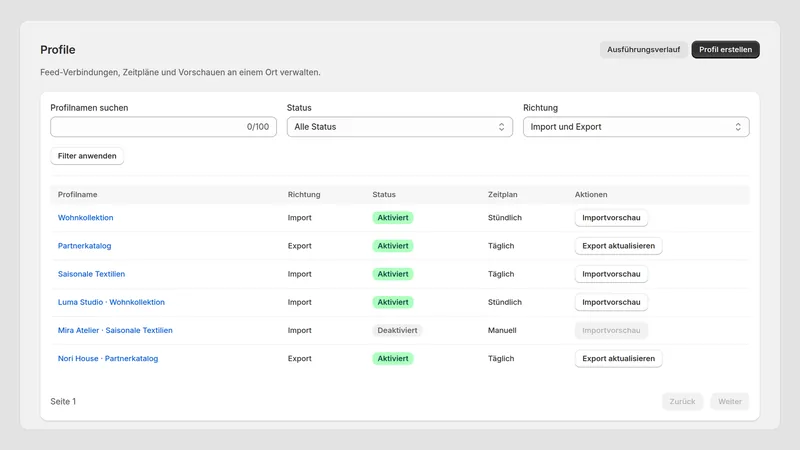Screen dimensions: 800x450
Task: Open the Ausführungsverlauf page
Action: (643, 49)
